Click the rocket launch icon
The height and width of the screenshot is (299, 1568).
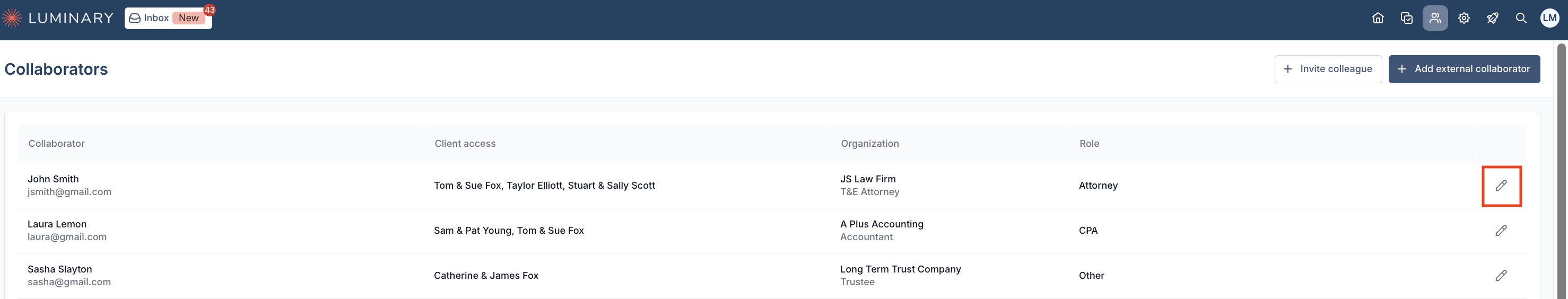[1492, 18]
